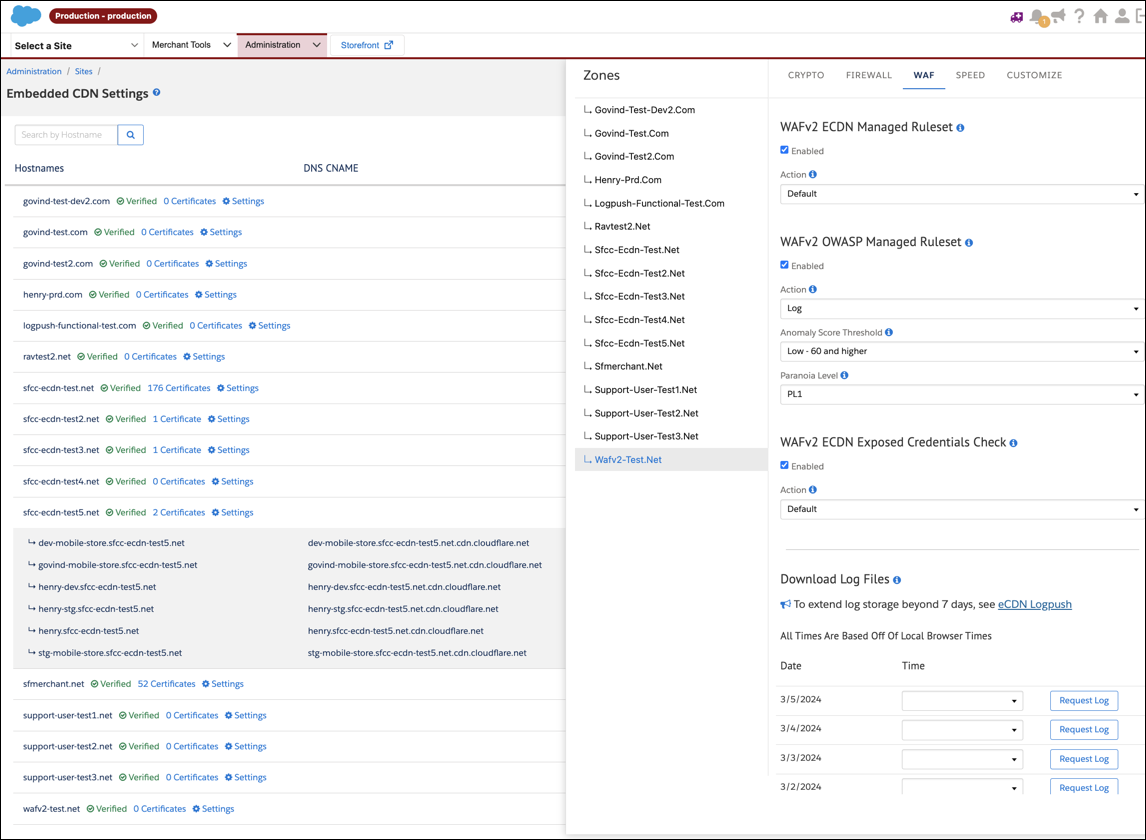Click gear Settings for wafv2-test.net
Screen dimensions: 1146x840
pyautogui.click(x=213, y=809)
